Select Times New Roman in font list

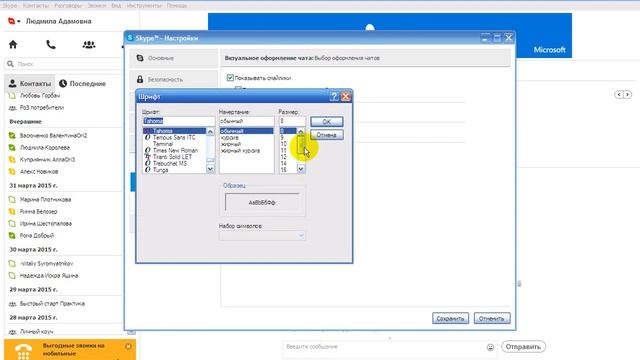[174, 151]
